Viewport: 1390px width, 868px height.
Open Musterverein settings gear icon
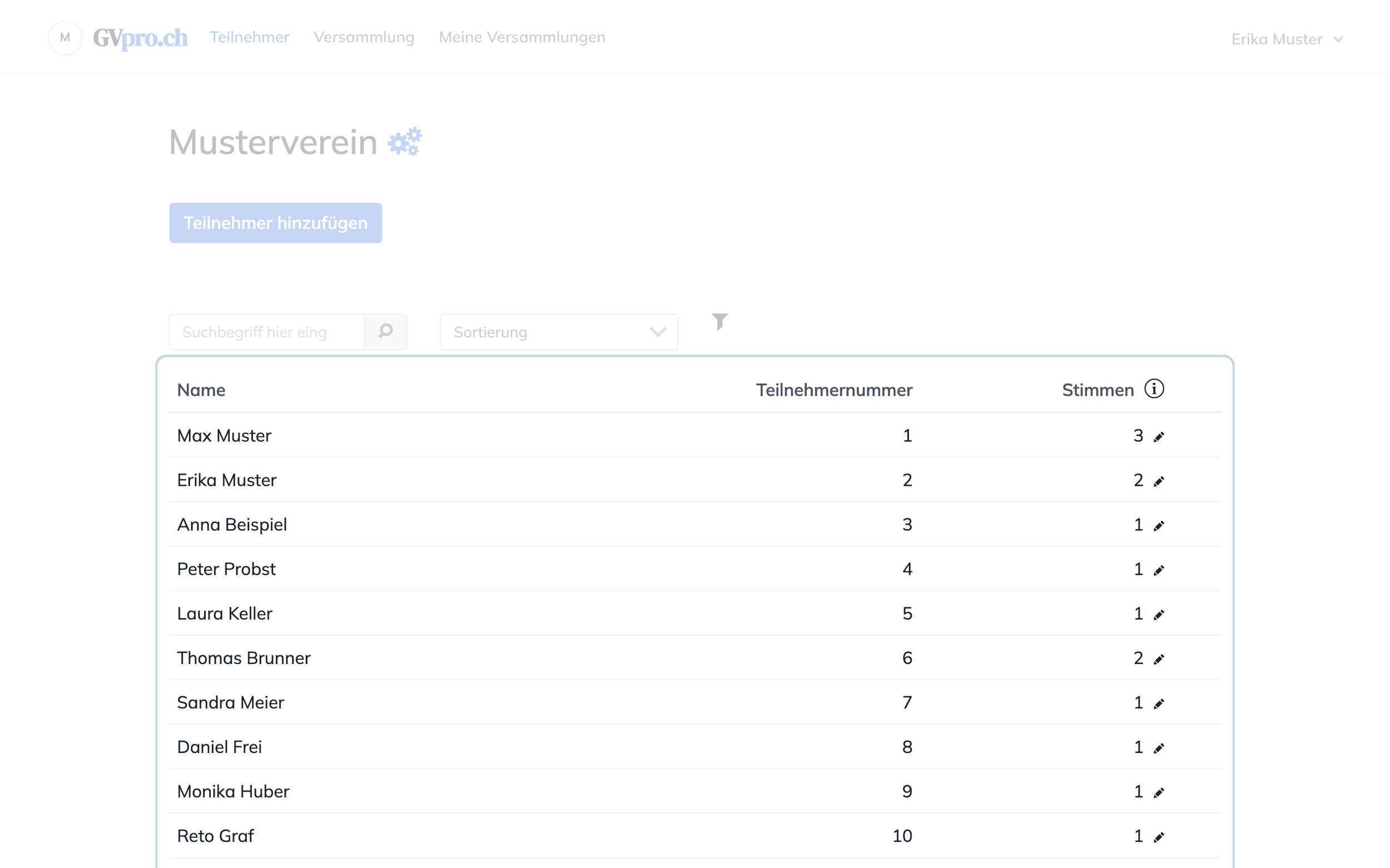coord(404,142)
